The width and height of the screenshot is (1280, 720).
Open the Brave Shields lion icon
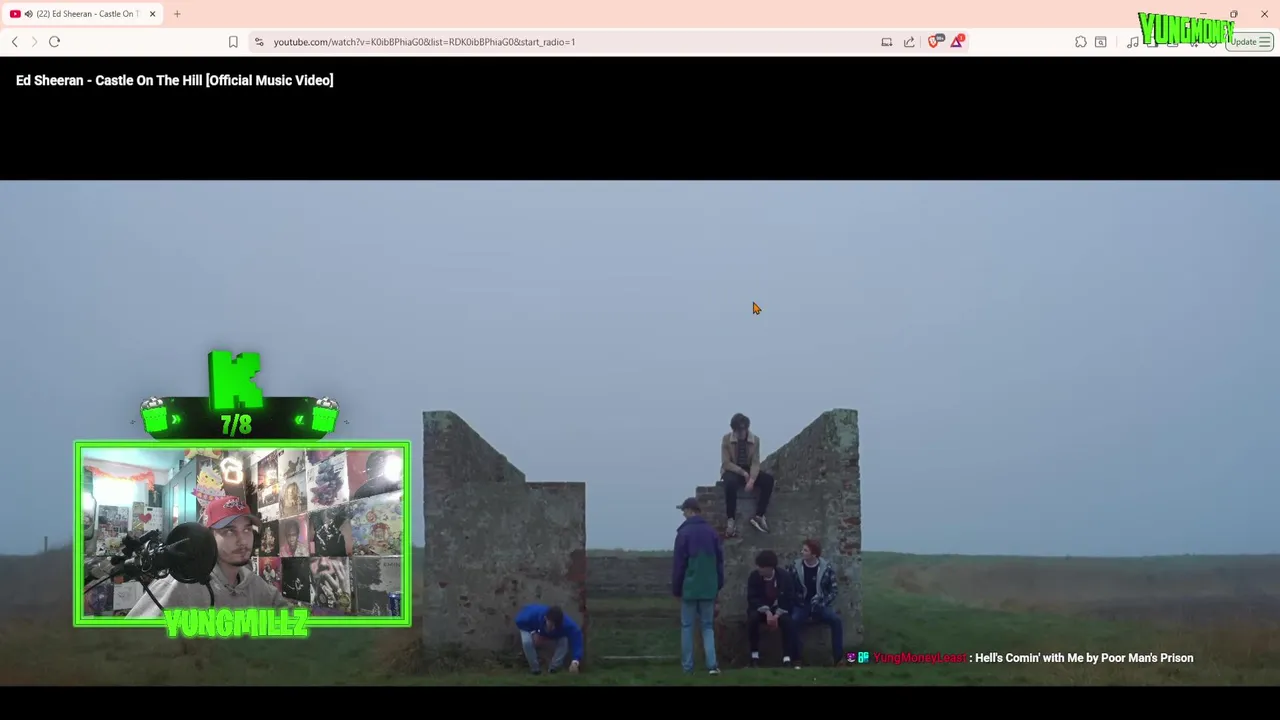(935, 41)
